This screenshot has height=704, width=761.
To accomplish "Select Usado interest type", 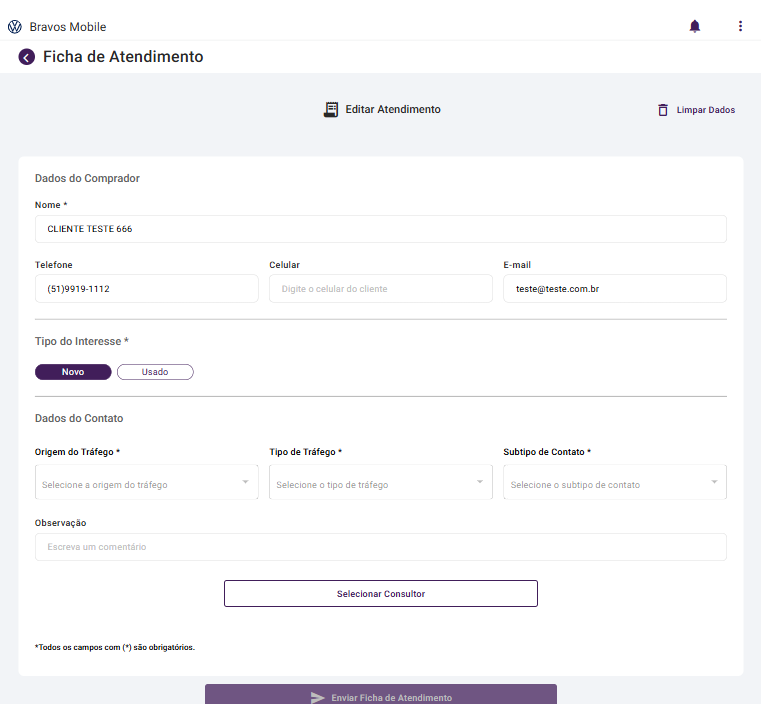I will [155, 372].
